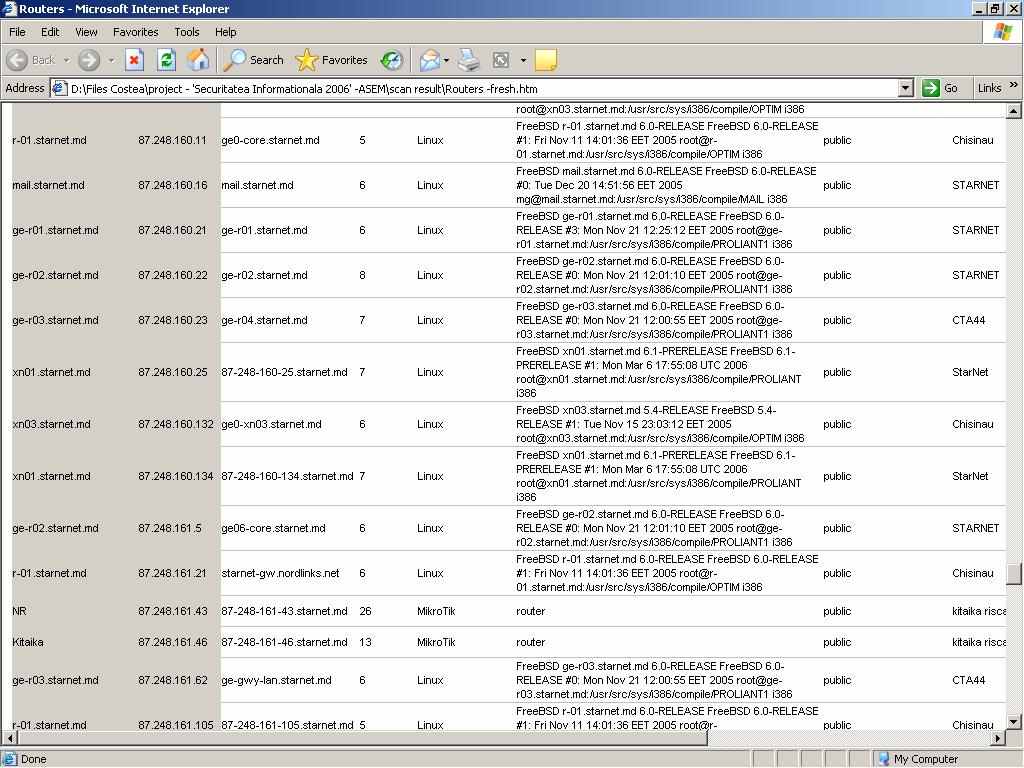
Task: Click the vertical scrollbar up arrow
Action: [1014, 111]
